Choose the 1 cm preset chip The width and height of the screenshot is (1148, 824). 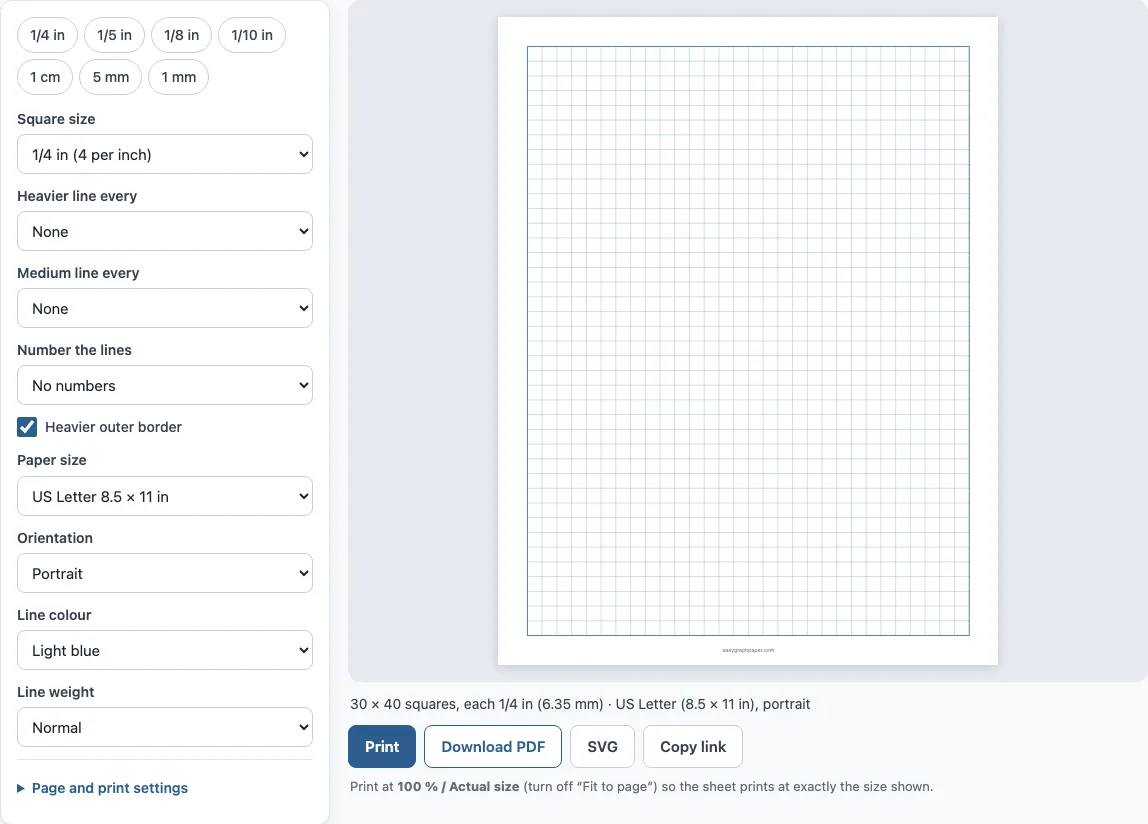point(45,77)
